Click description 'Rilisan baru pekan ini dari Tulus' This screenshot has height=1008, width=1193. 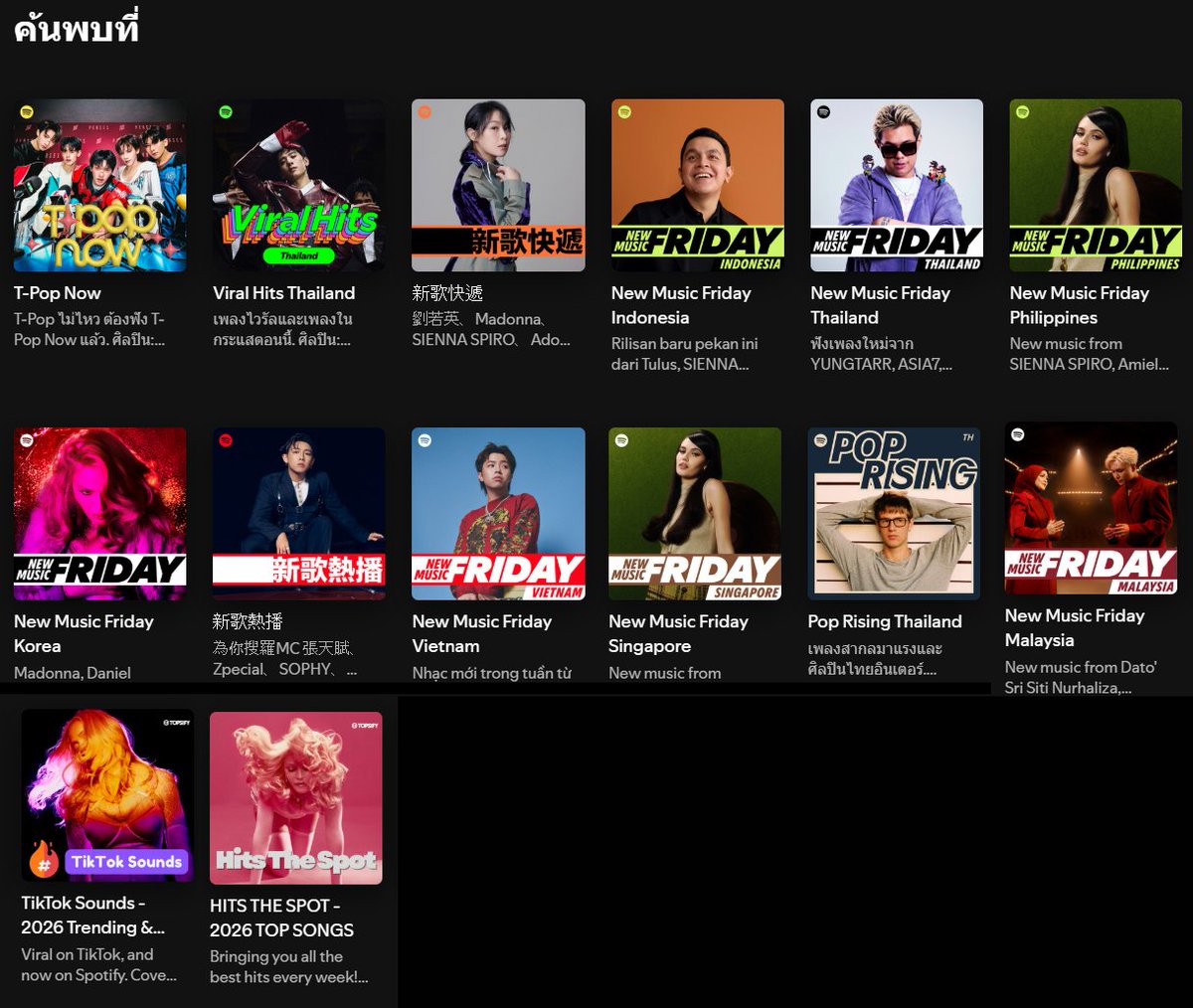pos(685,354)
